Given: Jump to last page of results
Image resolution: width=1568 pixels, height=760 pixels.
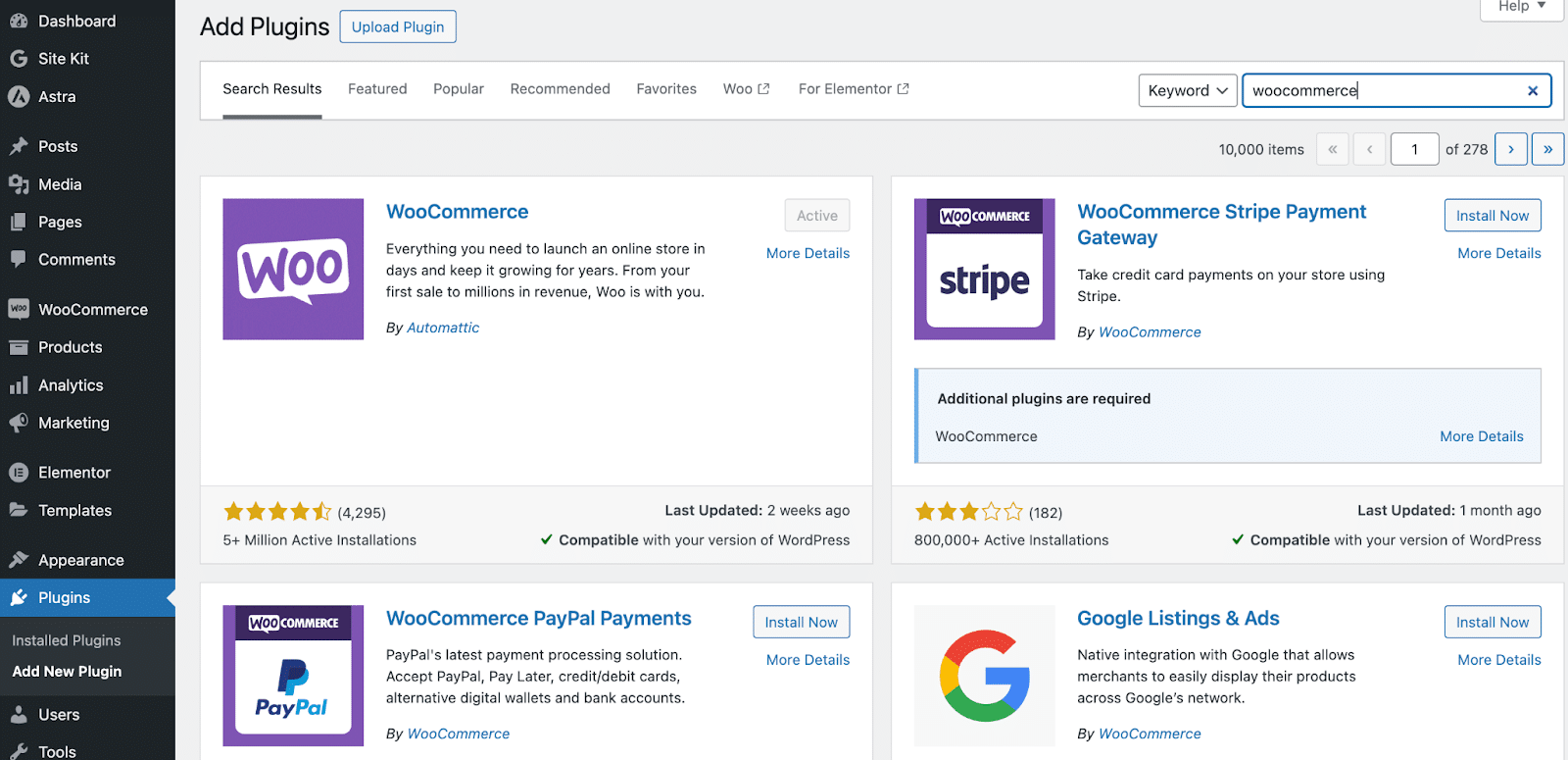Looking at the screenshot, I should 1547,149.
